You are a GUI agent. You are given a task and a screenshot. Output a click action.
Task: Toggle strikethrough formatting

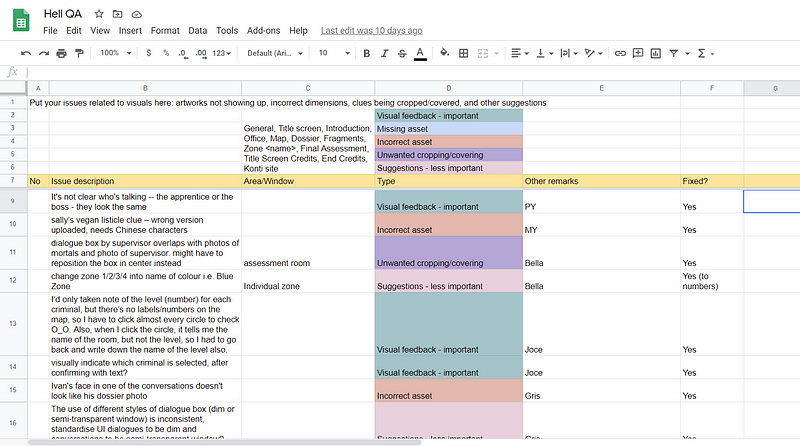(x=401, y=53)
